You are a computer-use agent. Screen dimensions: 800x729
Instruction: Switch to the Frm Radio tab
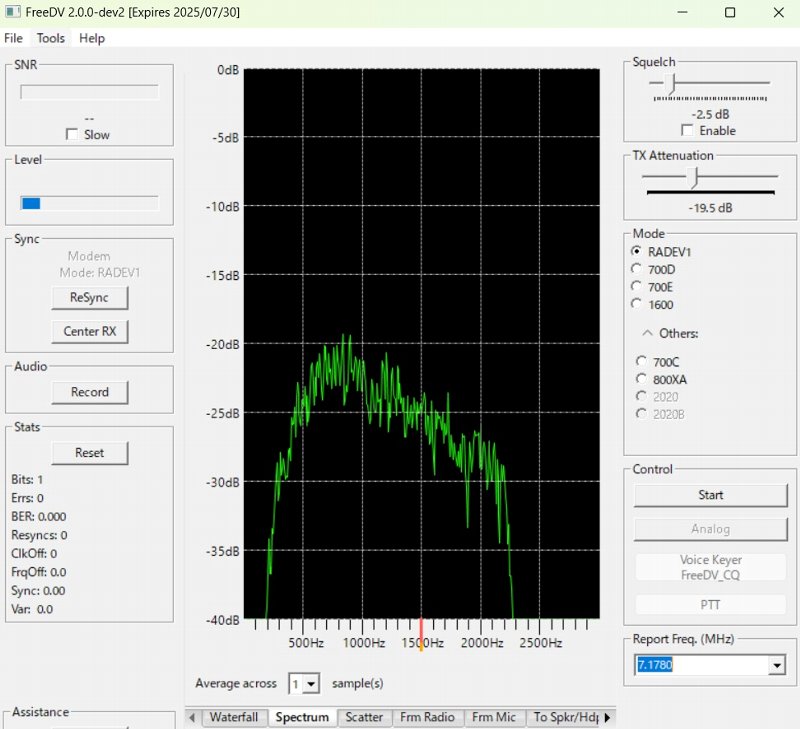pyautogui.click(x=427, y=717)
